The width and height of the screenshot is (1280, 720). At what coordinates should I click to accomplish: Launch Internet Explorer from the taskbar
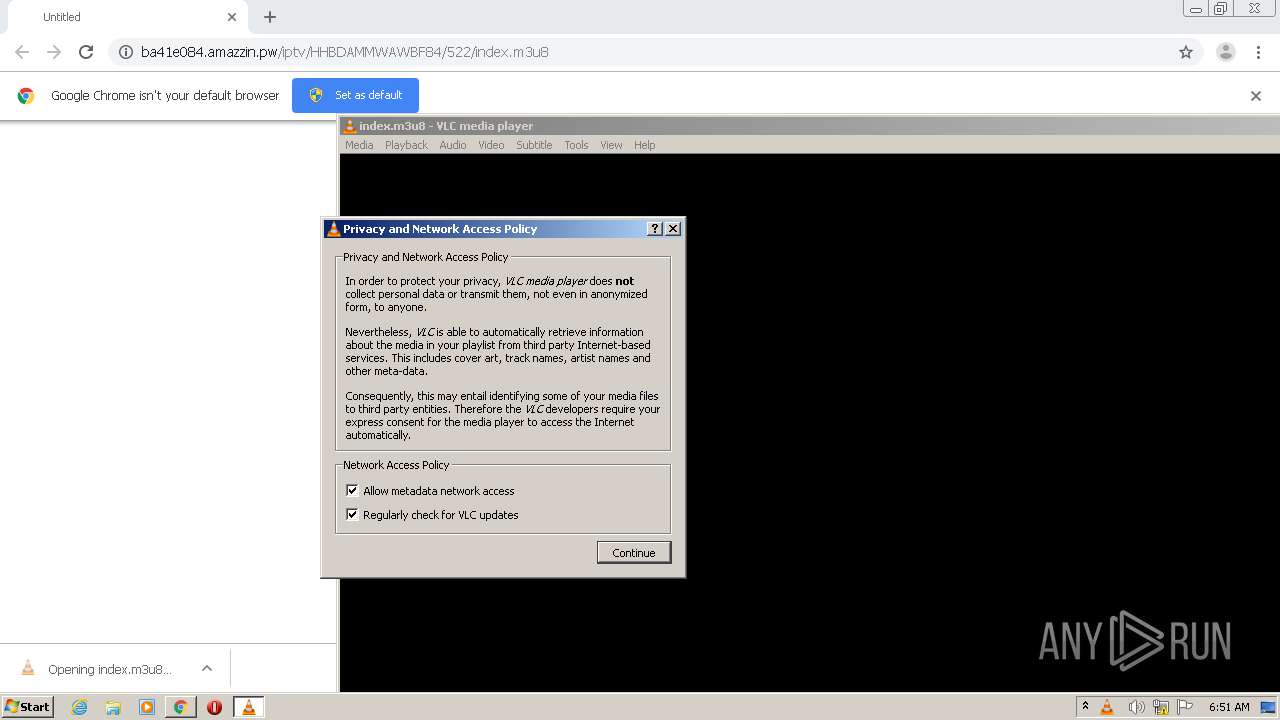click(x=79, y=707)
